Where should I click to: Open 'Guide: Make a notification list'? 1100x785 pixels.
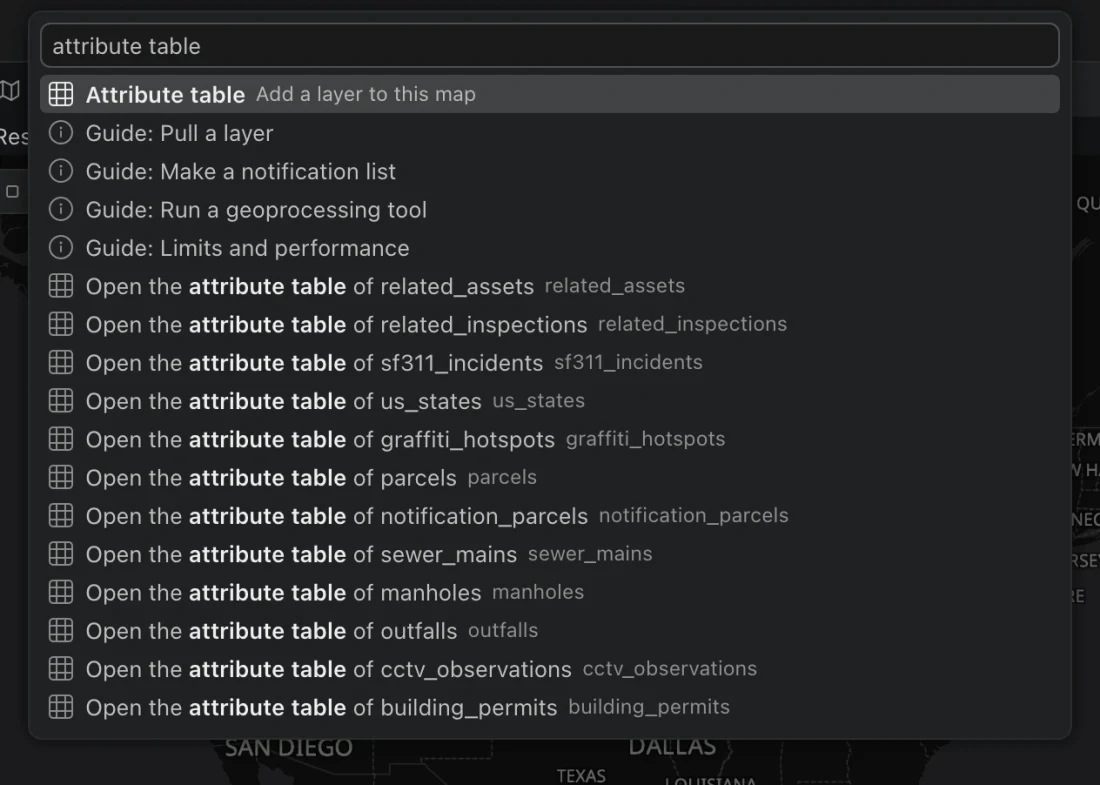549,171
